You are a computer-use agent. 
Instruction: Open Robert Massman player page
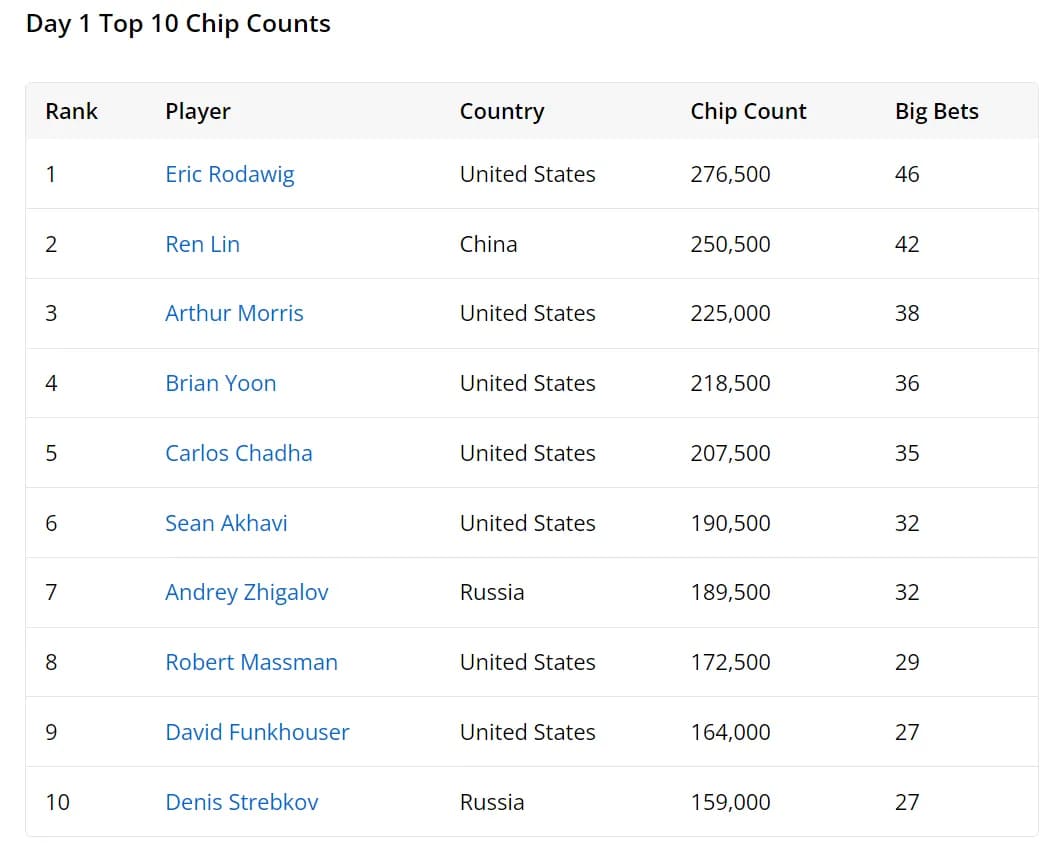click(x=251, y=662)
